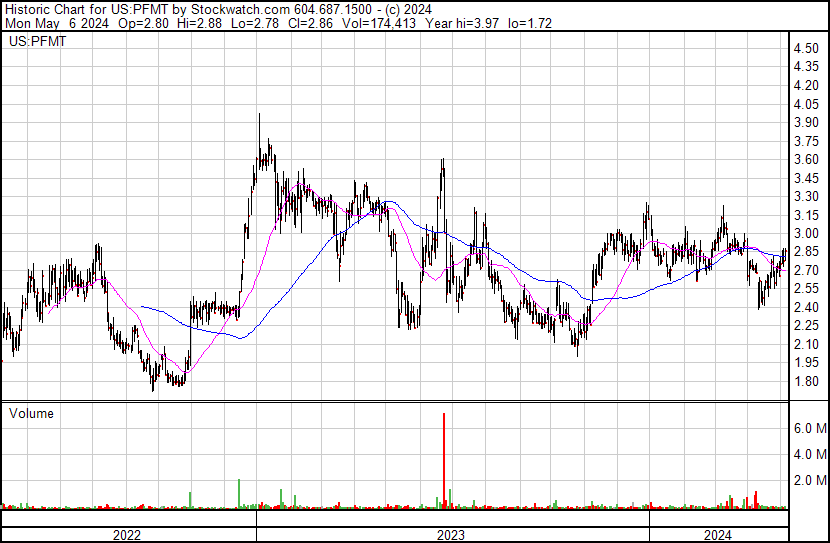Image resolution: width=830 pixels, height=543 pixels.
Task: Select the 2023 year label on timeline
Action: point(451,535)
